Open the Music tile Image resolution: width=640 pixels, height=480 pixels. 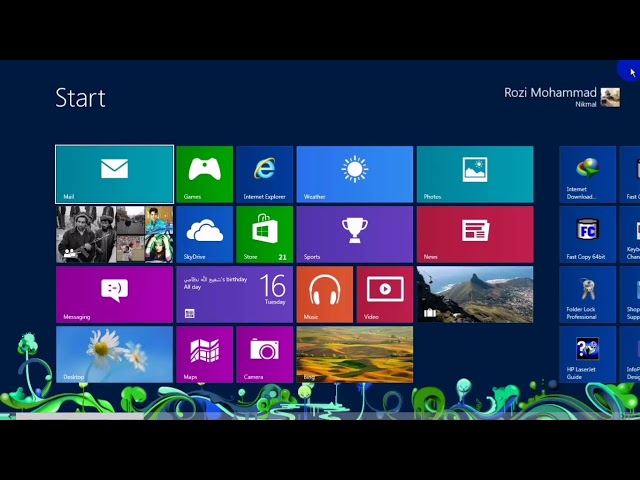(x=325, y=294)
